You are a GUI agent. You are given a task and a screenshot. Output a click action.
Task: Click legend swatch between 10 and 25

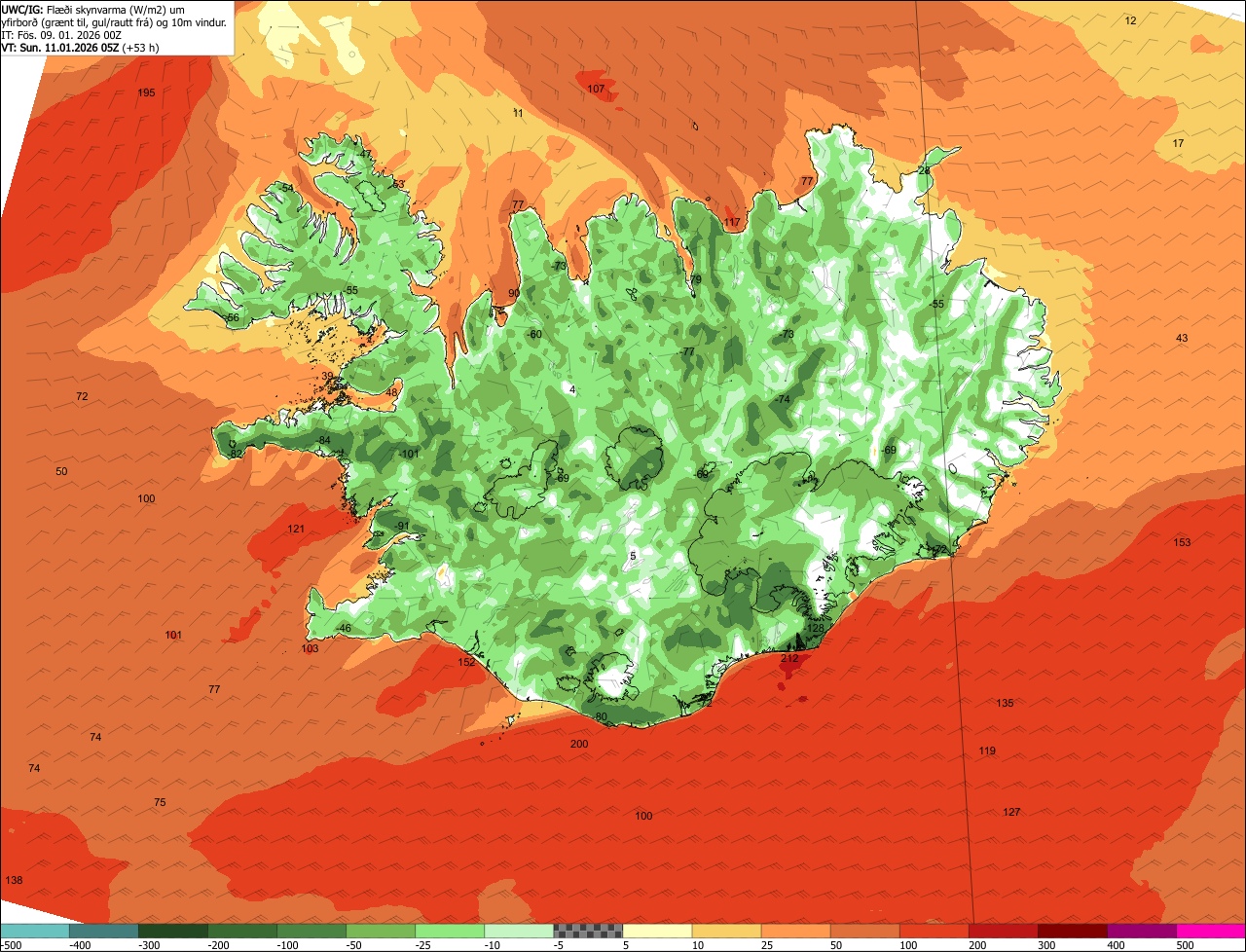pyautogui.click(x=727, y=931)
